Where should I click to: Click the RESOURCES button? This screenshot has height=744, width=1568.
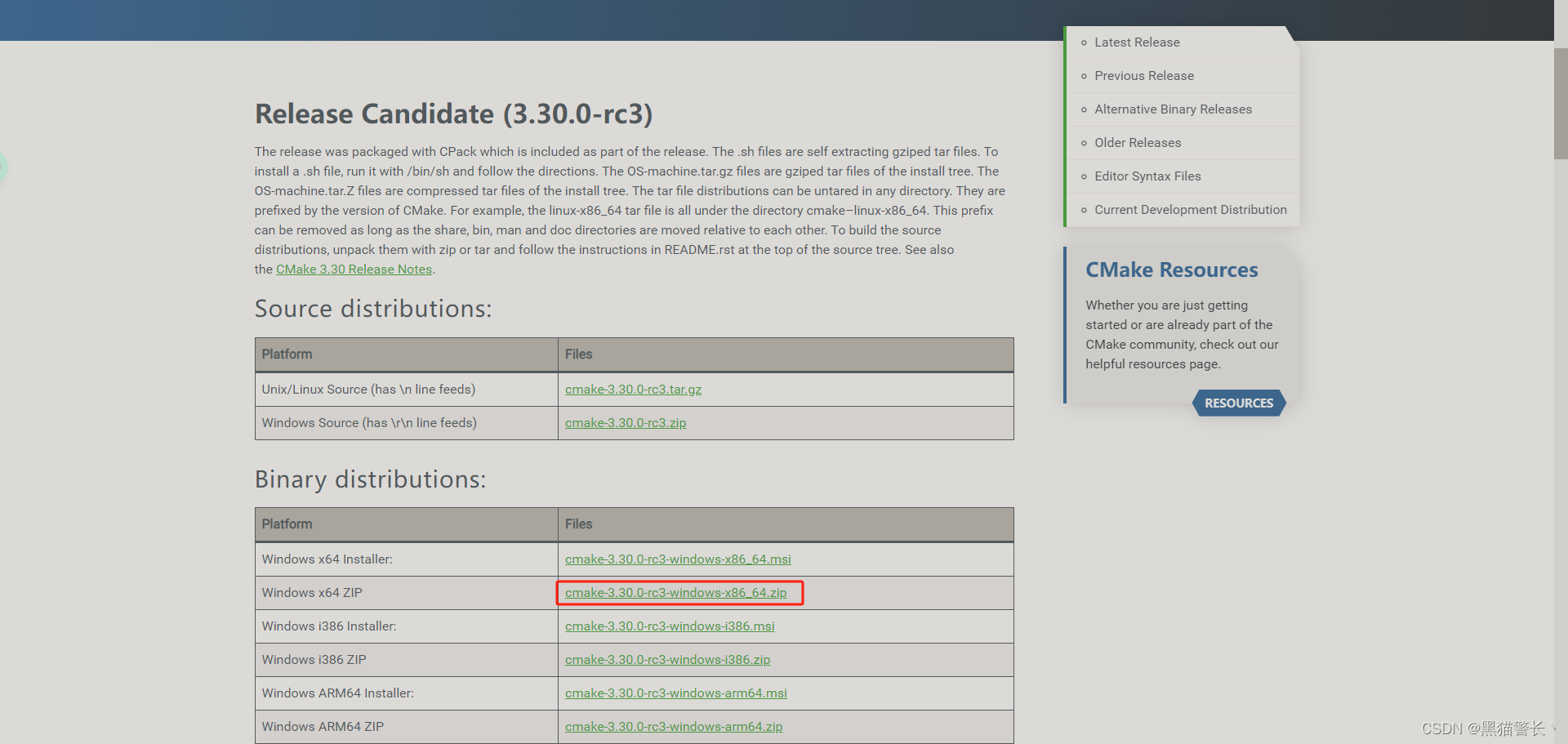point(1239,403)
